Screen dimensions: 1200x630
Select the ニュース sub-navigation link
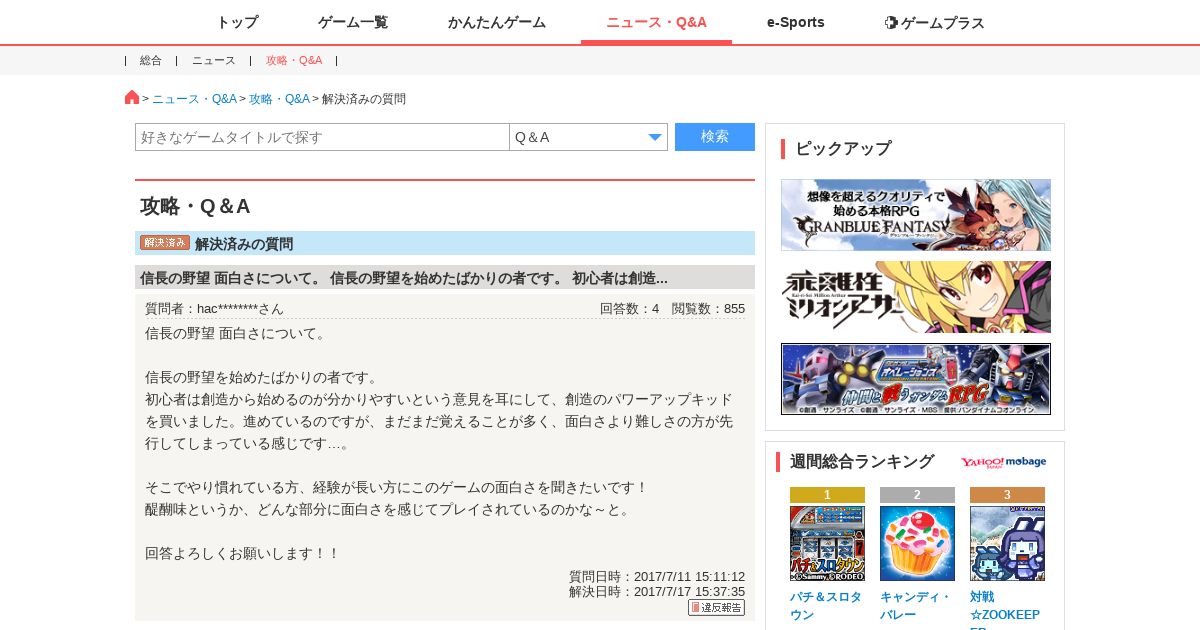click(214, 60)
